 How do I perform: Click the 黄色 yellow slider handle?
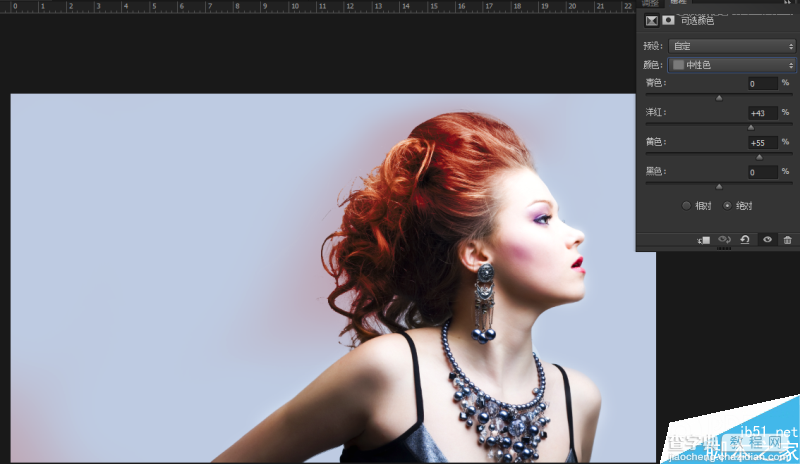pyautogui.click(x=759, y=157)
